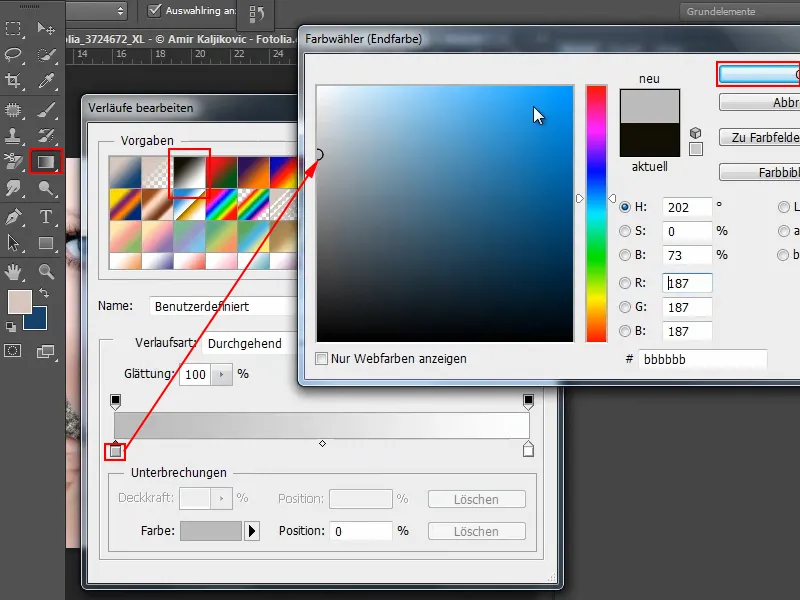Select the History Brush tool
800x600 pixels.
pyautogui.click(x=46, y=136)
